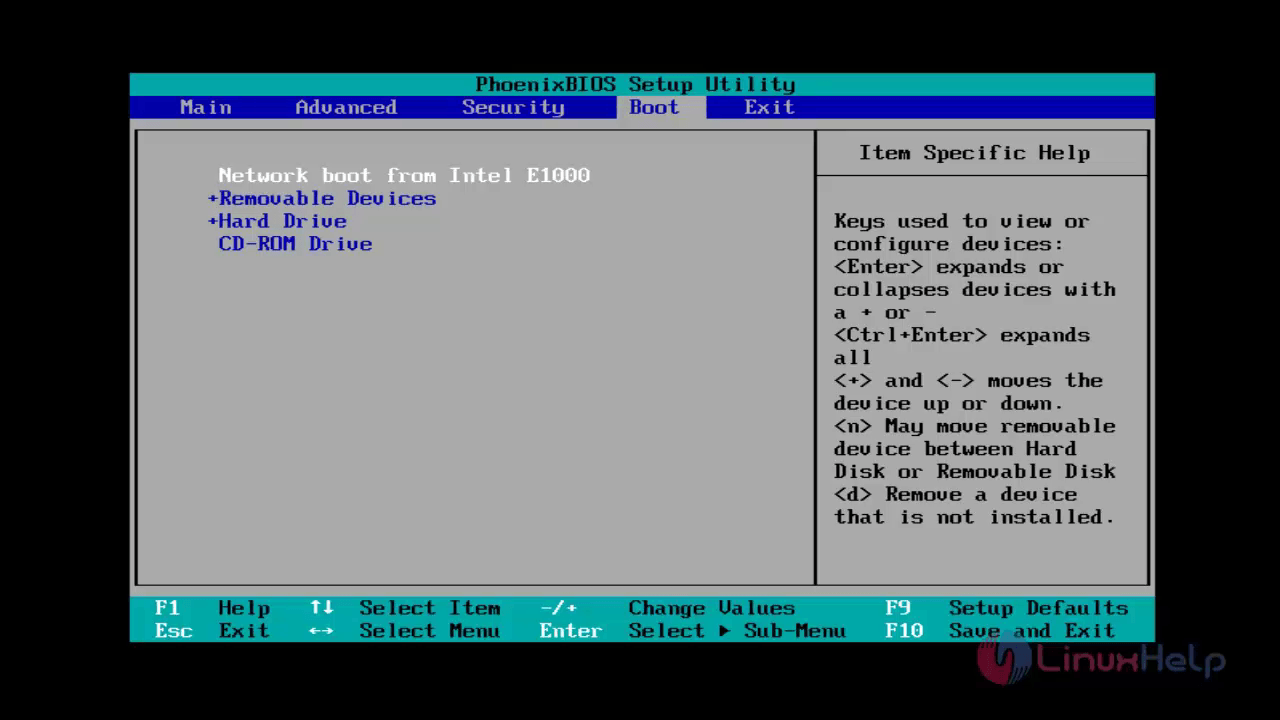The height and width of the screenshot is (720, 1280).
Task: Go to the Exit tab
Action: click(769, 107)
